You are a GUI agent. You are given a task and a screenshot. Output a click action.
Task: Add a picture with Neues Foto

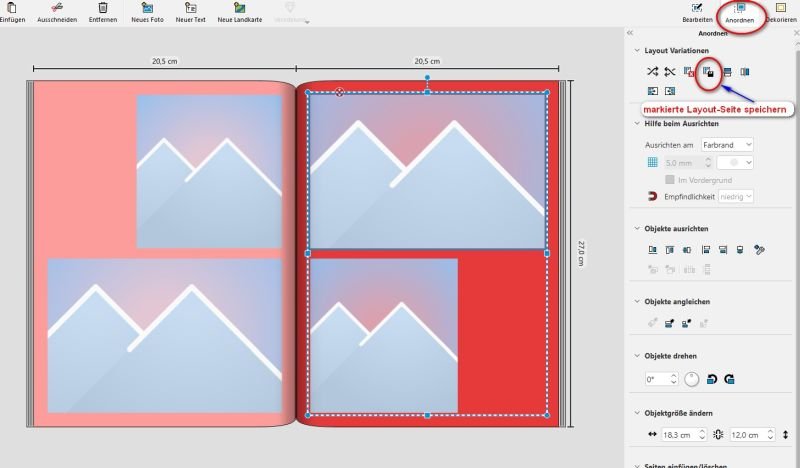147,12
